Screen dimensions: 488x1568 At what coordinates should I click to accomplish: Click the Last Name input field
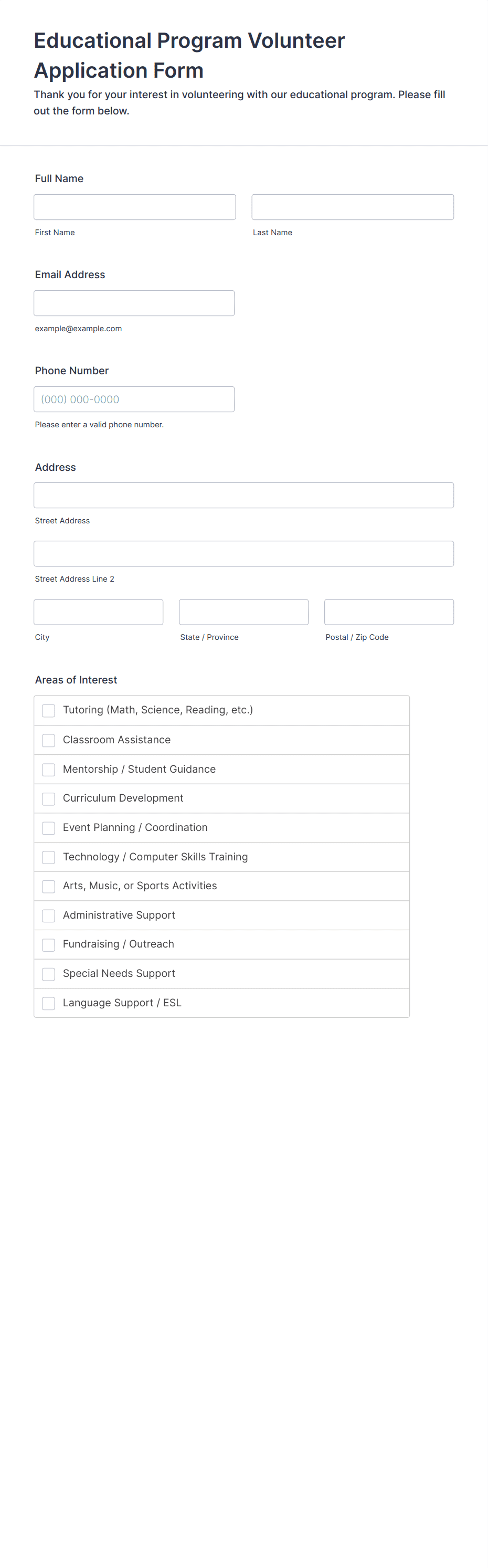point(352,206)
